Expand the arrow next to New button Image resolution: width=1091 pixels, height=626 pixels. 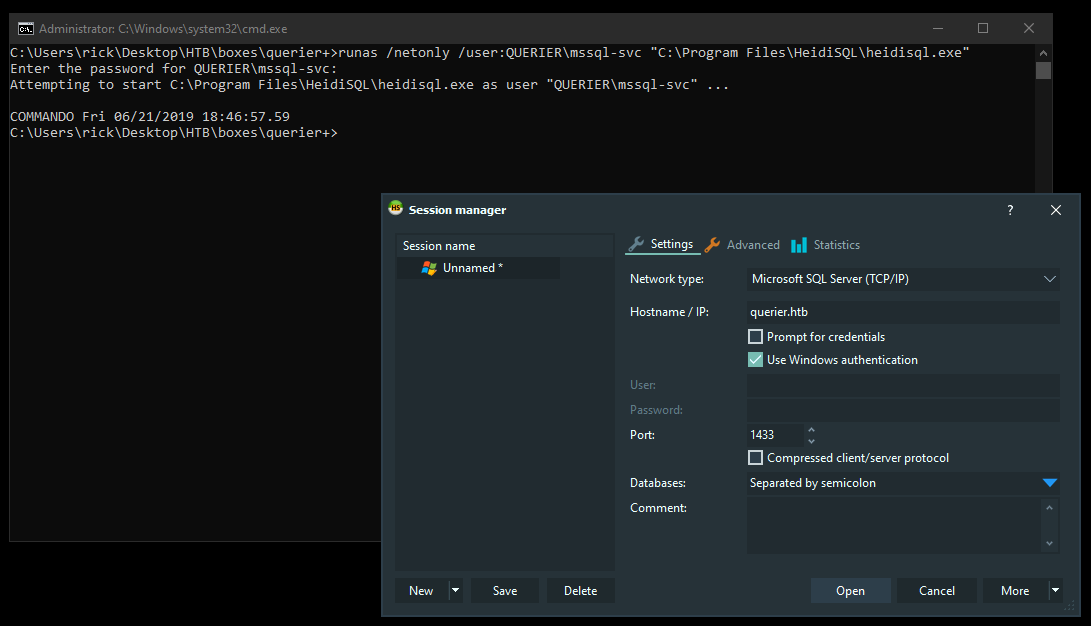pyautogui.click(x=456, y=590)
